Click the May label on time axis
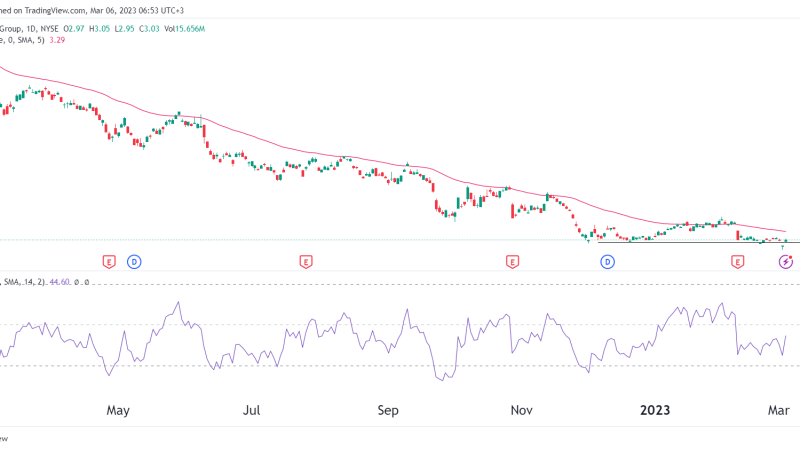Screen dimensions: 800x450 pos(118,410)
